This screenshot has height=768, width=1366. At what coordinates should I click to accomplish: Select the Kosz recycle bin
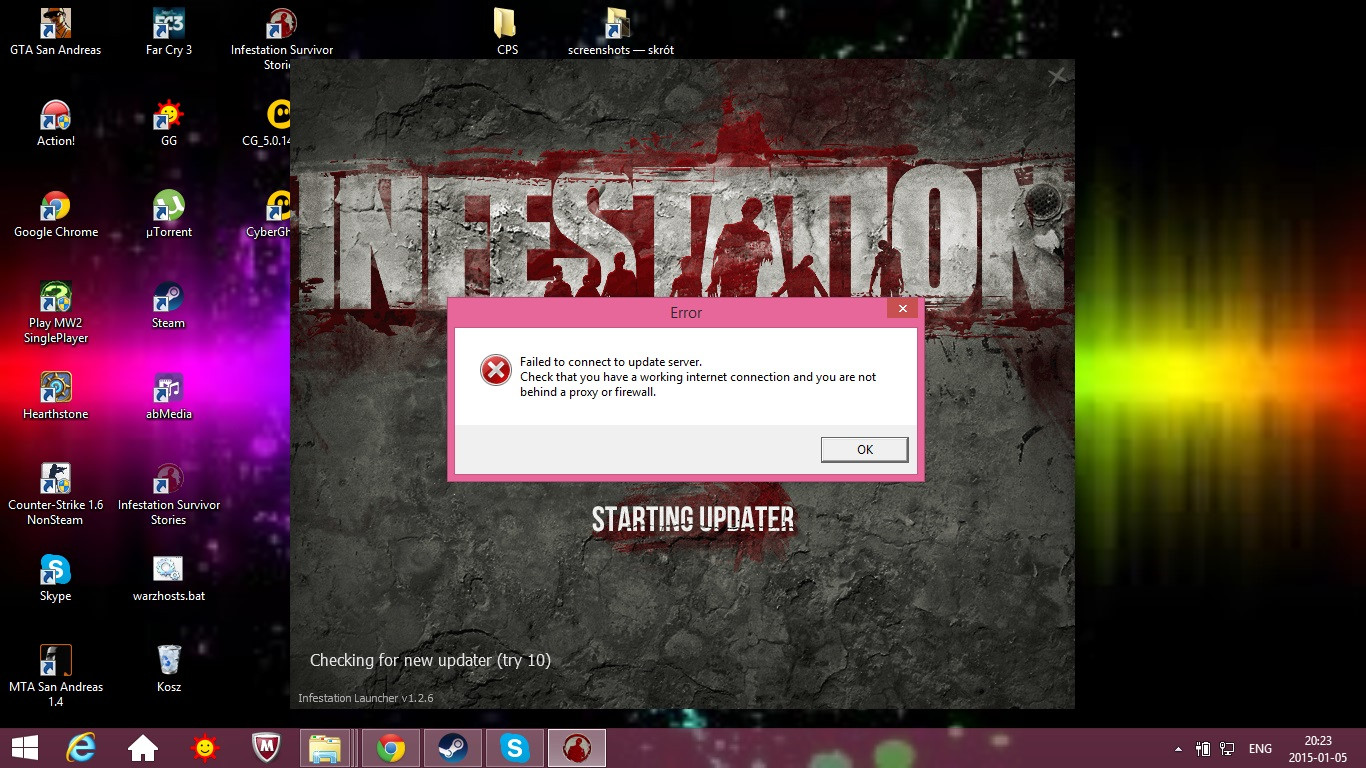coord(168,670)
